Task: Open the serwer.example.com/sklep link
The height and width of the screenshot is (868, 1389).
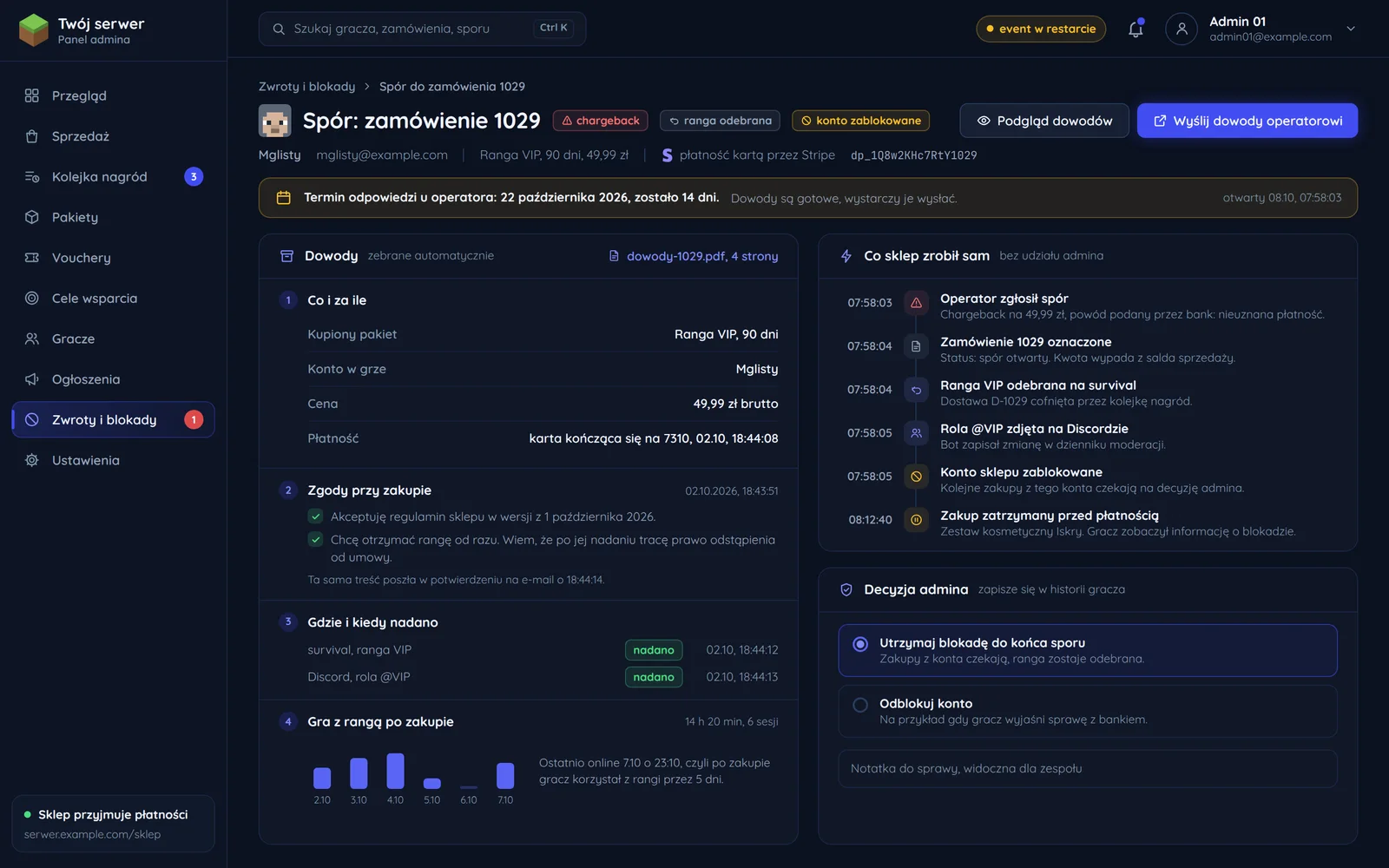Action: 93,834
